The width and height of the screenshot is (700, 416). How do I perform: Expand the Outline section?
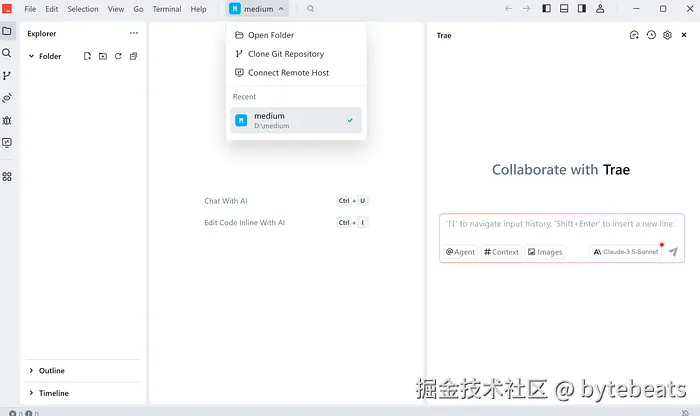pyautogui.click(x=47, y=370)
